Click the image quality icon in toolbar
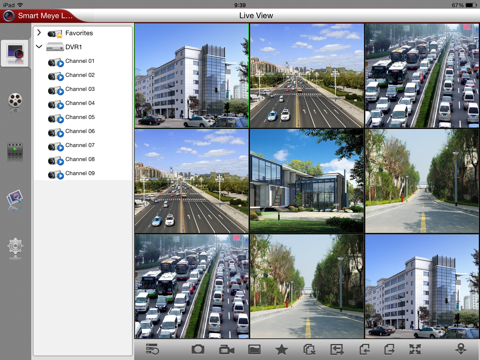 pos(254,349)
